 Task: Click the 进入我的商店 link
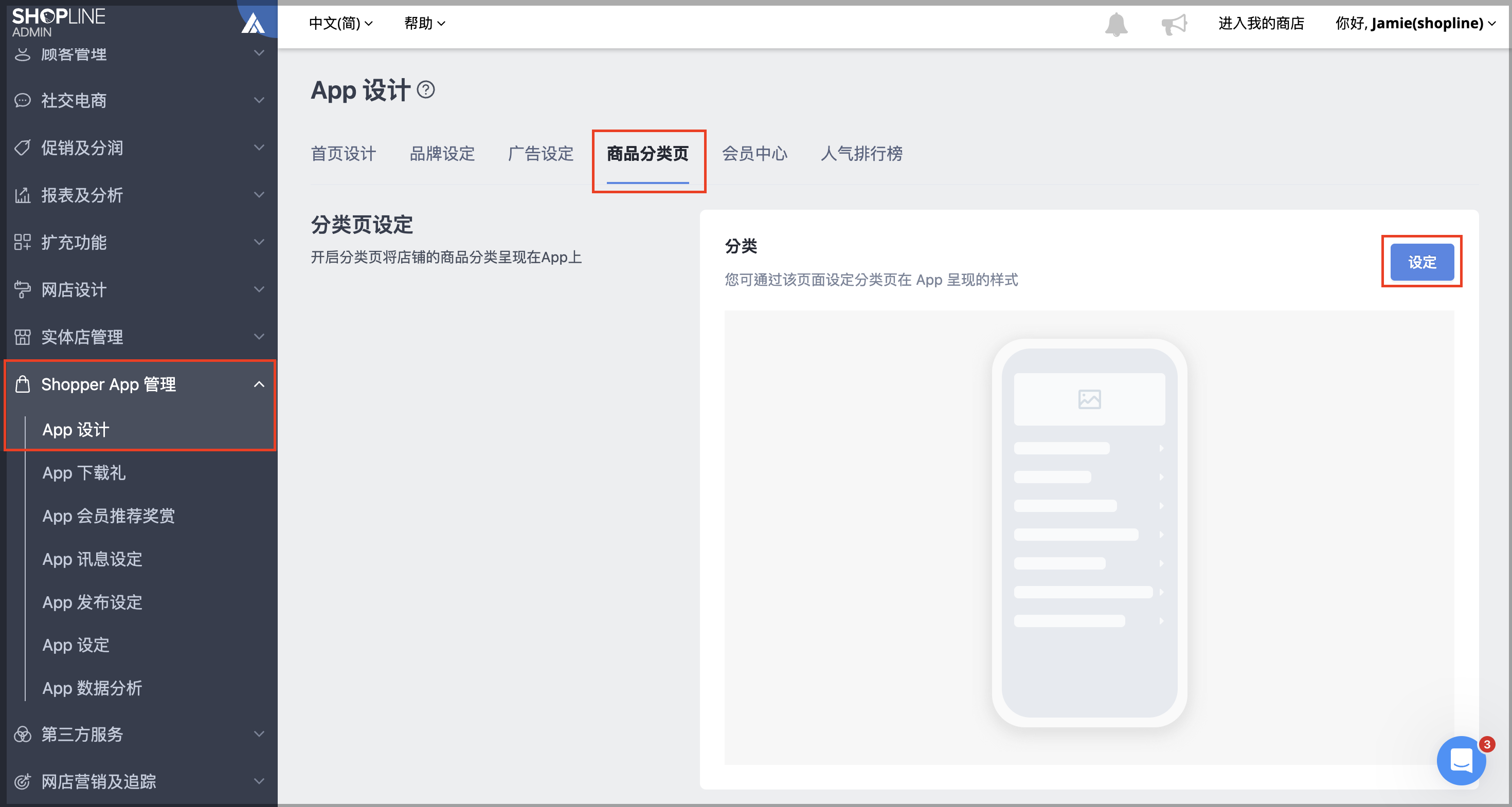[1261, 24]
